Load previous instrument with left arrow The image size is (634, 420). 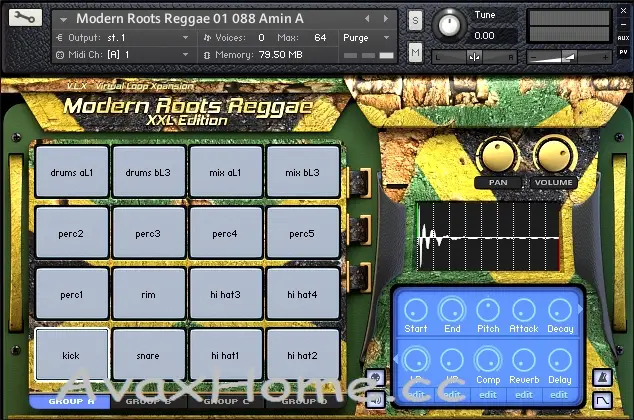pos(367,19)
